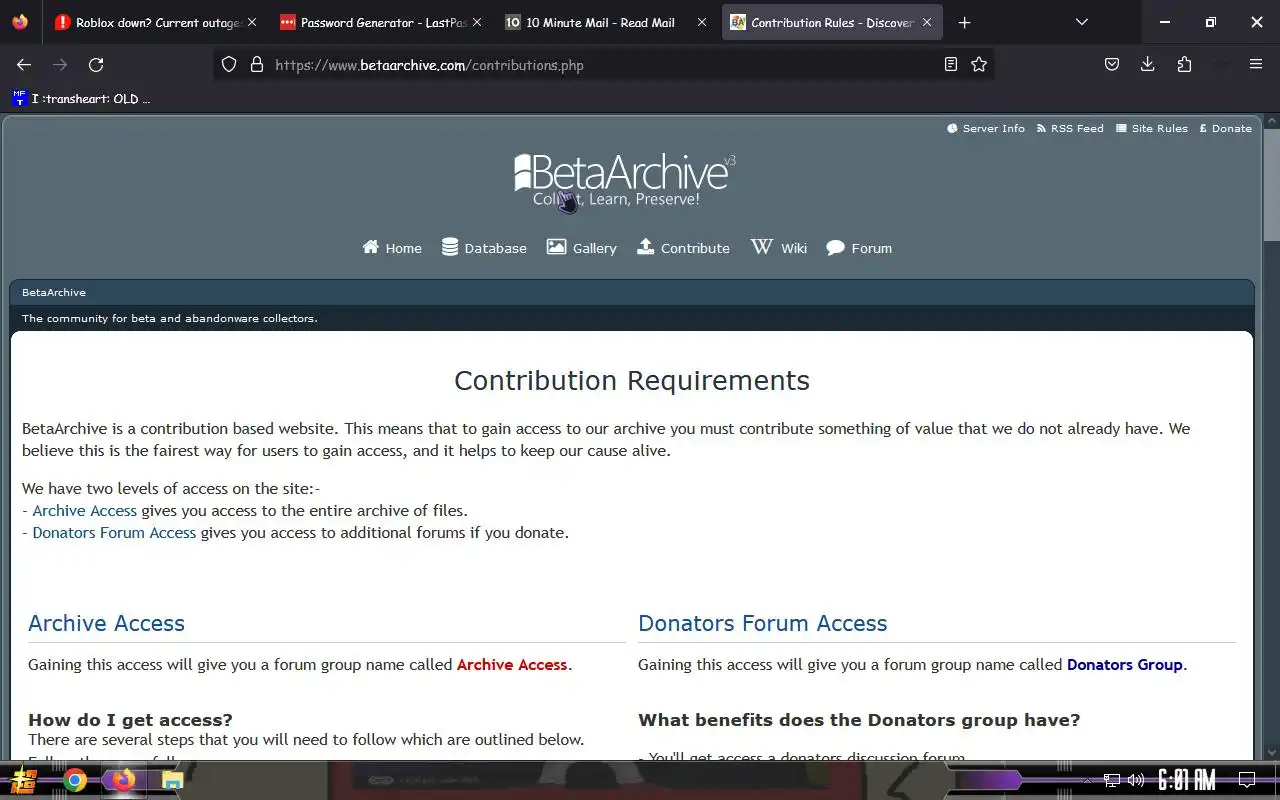Go back to the previous page
The width and height of the screenshot is (1280, 800).
pyautogui.click(x=24, y=64)
